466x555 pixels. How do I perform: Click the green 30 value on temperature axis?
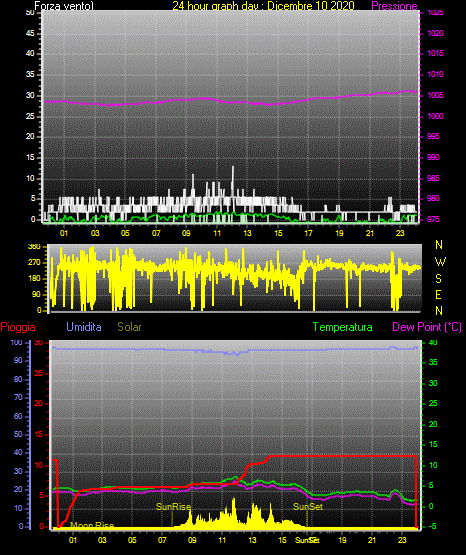pyautogui.click(x=433, y=383)
